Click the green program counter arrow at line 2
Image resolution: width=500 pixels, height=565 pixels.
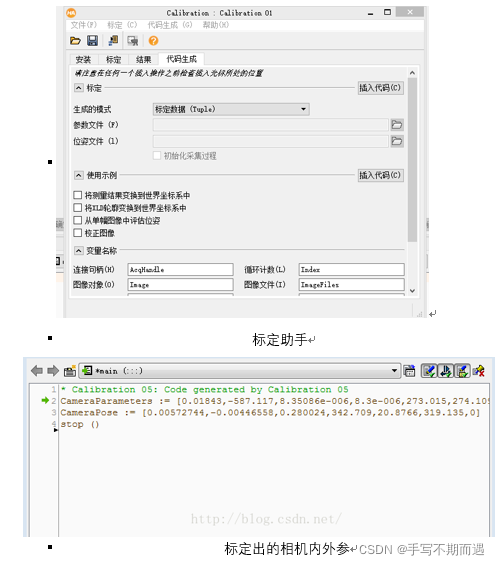pyautogui.click(x=45, y=400)
